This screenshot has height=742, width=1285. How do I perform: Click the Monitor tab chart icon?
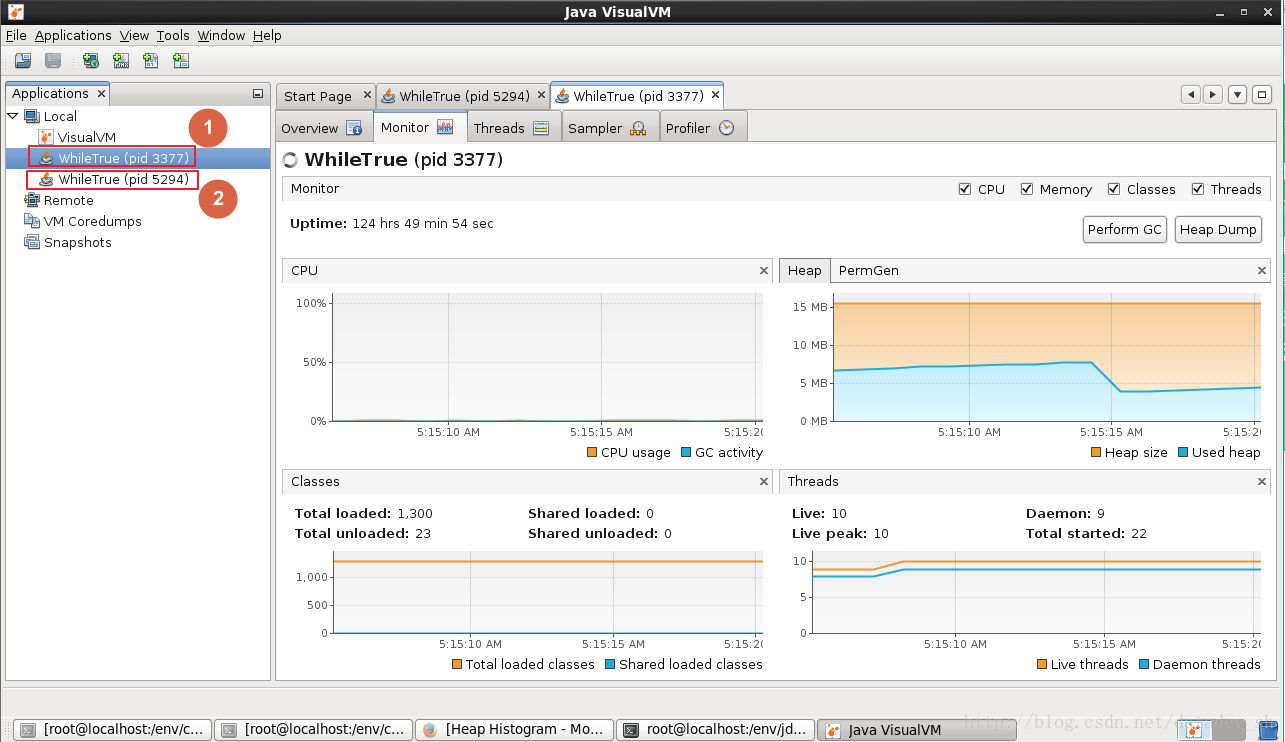pos(445,127)
